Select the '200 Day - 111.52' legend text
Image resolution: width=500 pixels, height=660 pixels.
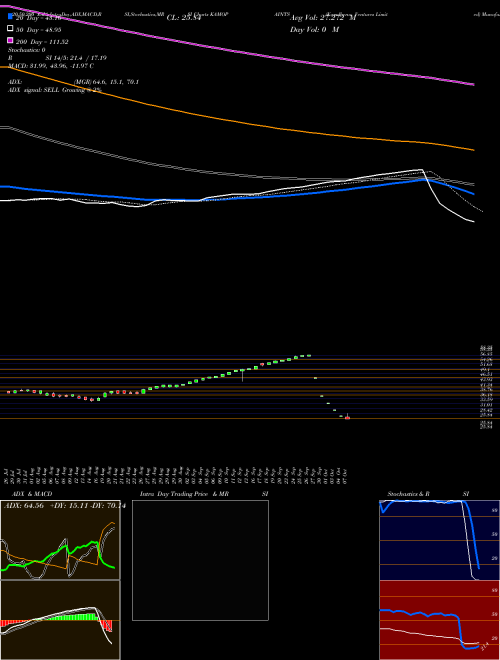coord(42,42)
